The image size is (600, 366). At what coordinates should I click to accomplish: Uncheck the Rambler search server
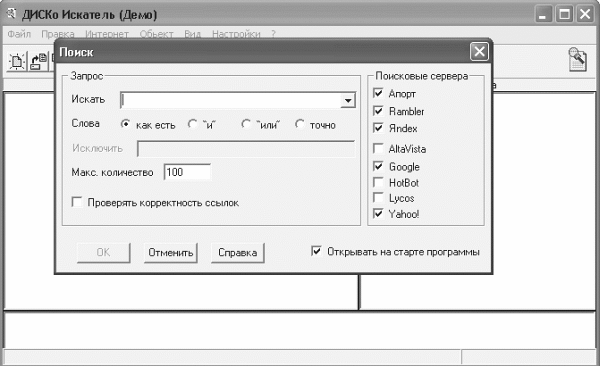pos(378,111)
